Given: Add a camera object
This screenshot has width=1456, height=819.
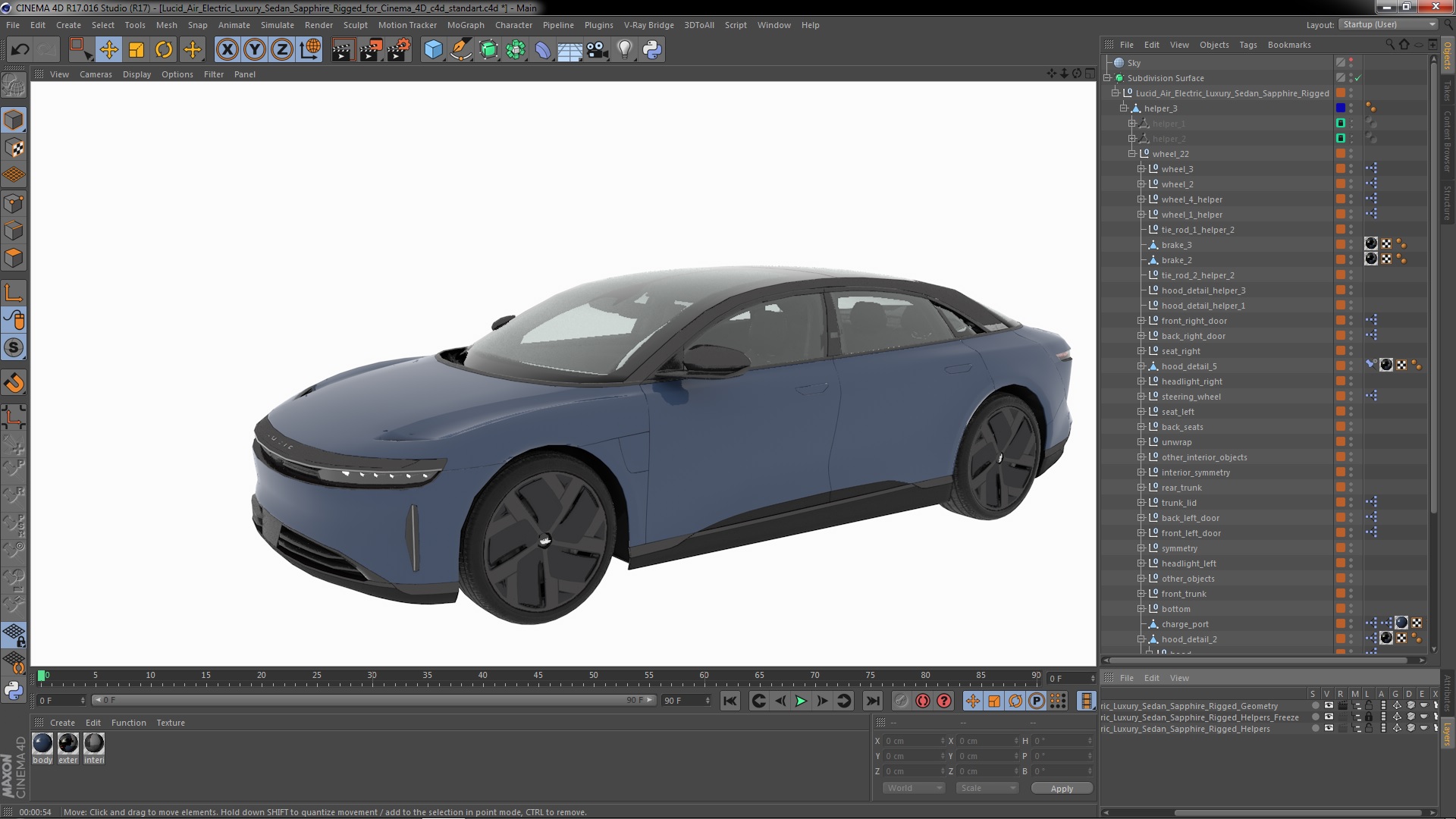Looking at the screenshot, I should pyautogui.click(x=598, y=50).
